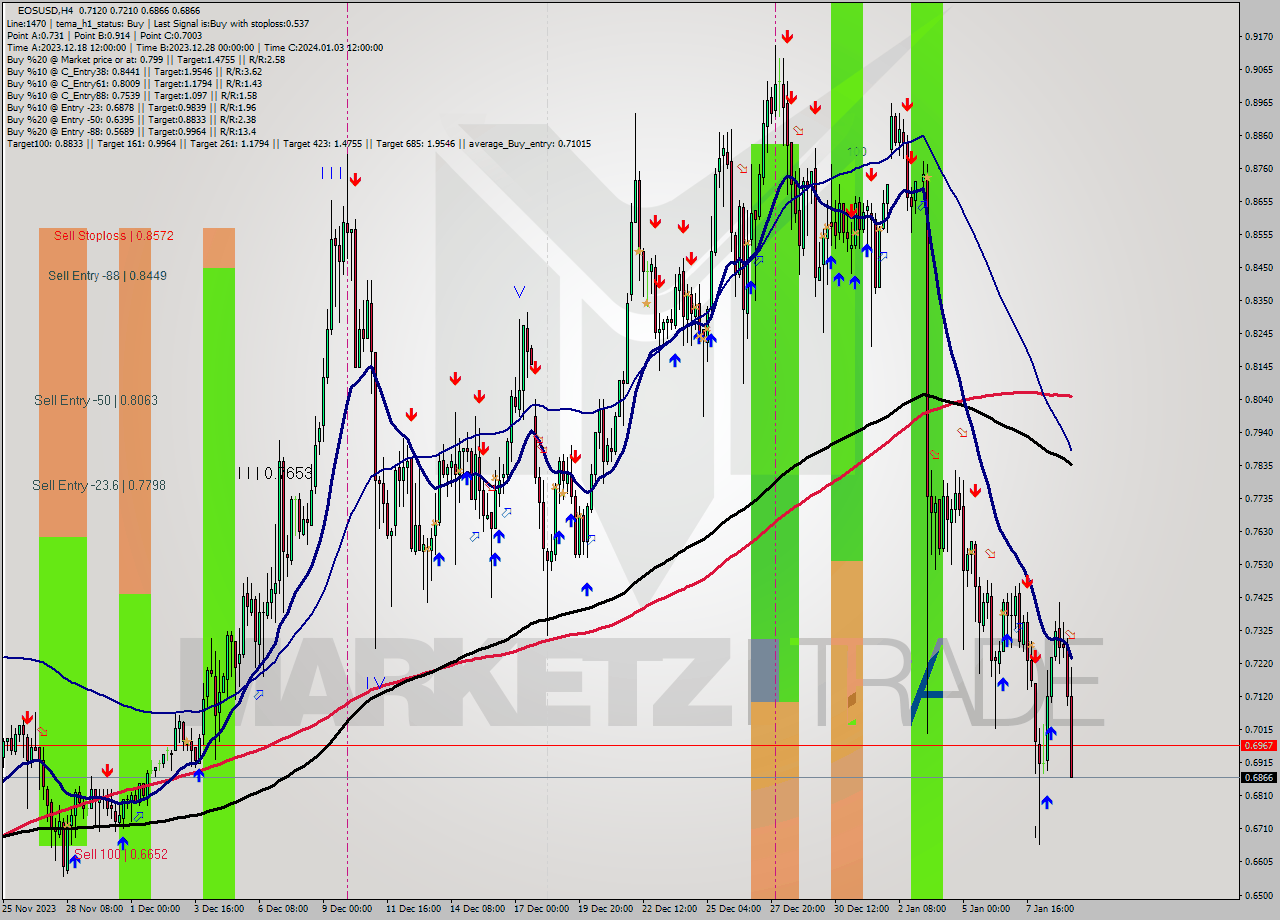The image size is (1280, 920).
Task: Select the 'Sell Entry -88 | 0.8449' label
Action: tap(107, 275)
